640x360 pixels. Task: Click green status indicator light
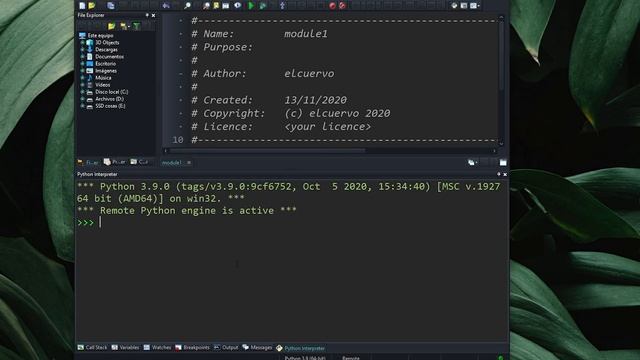pyautogui.click(x=500, y=358)
